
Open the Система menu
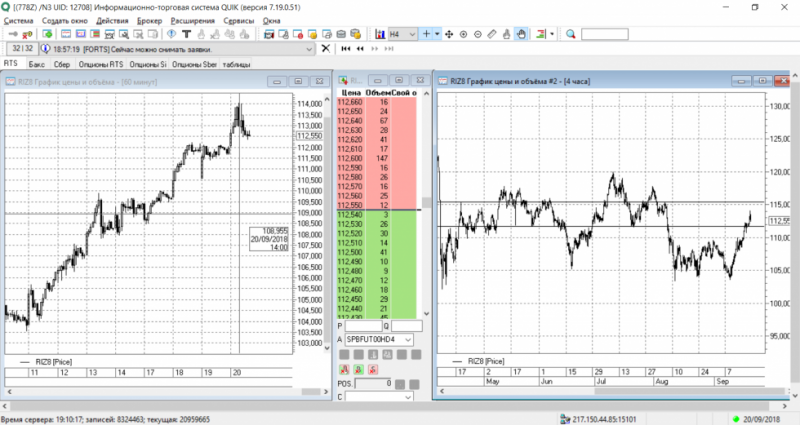(18, 21)
